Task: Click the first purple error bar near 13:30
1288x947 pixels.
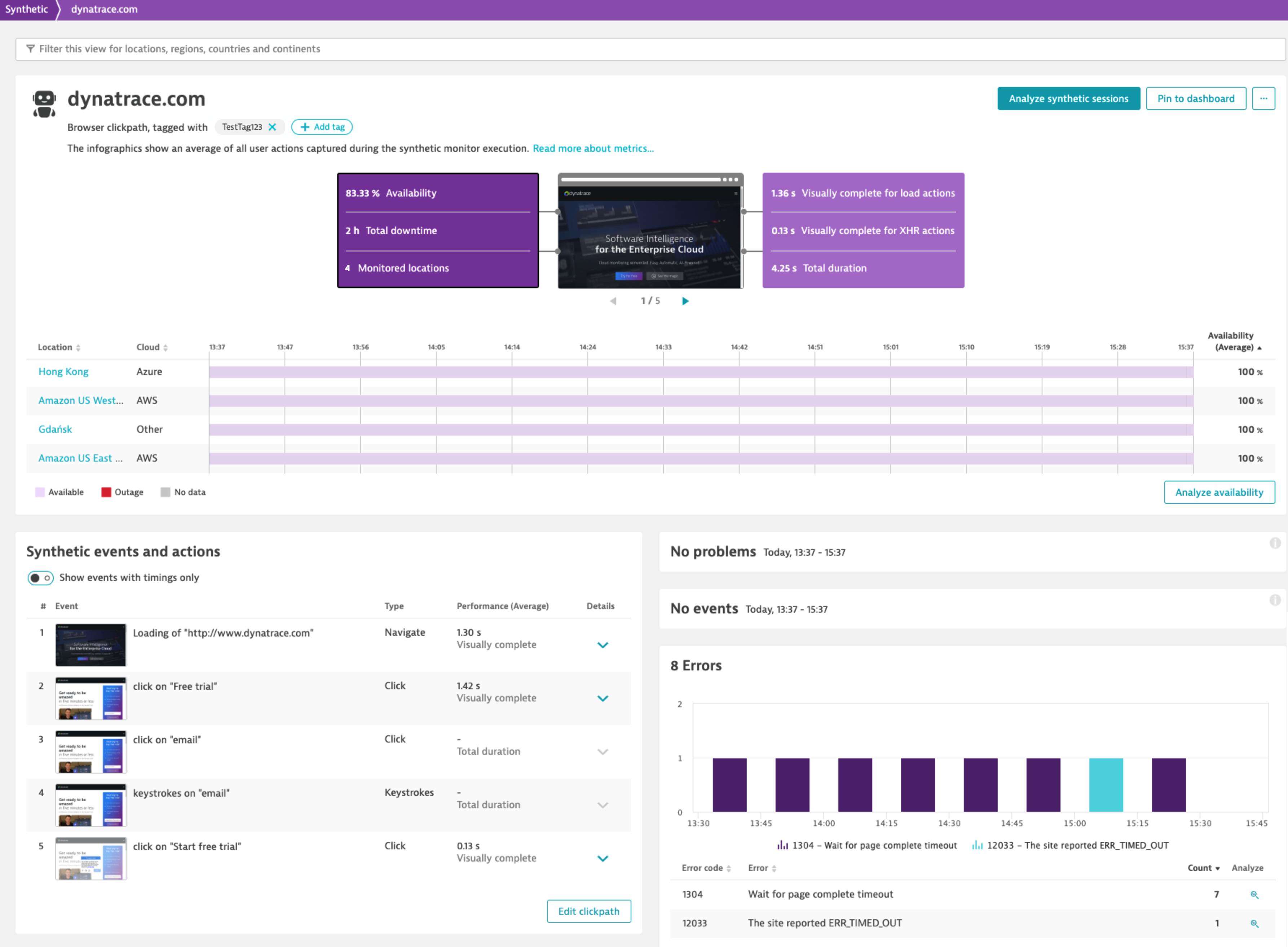Action: [730, 785]
